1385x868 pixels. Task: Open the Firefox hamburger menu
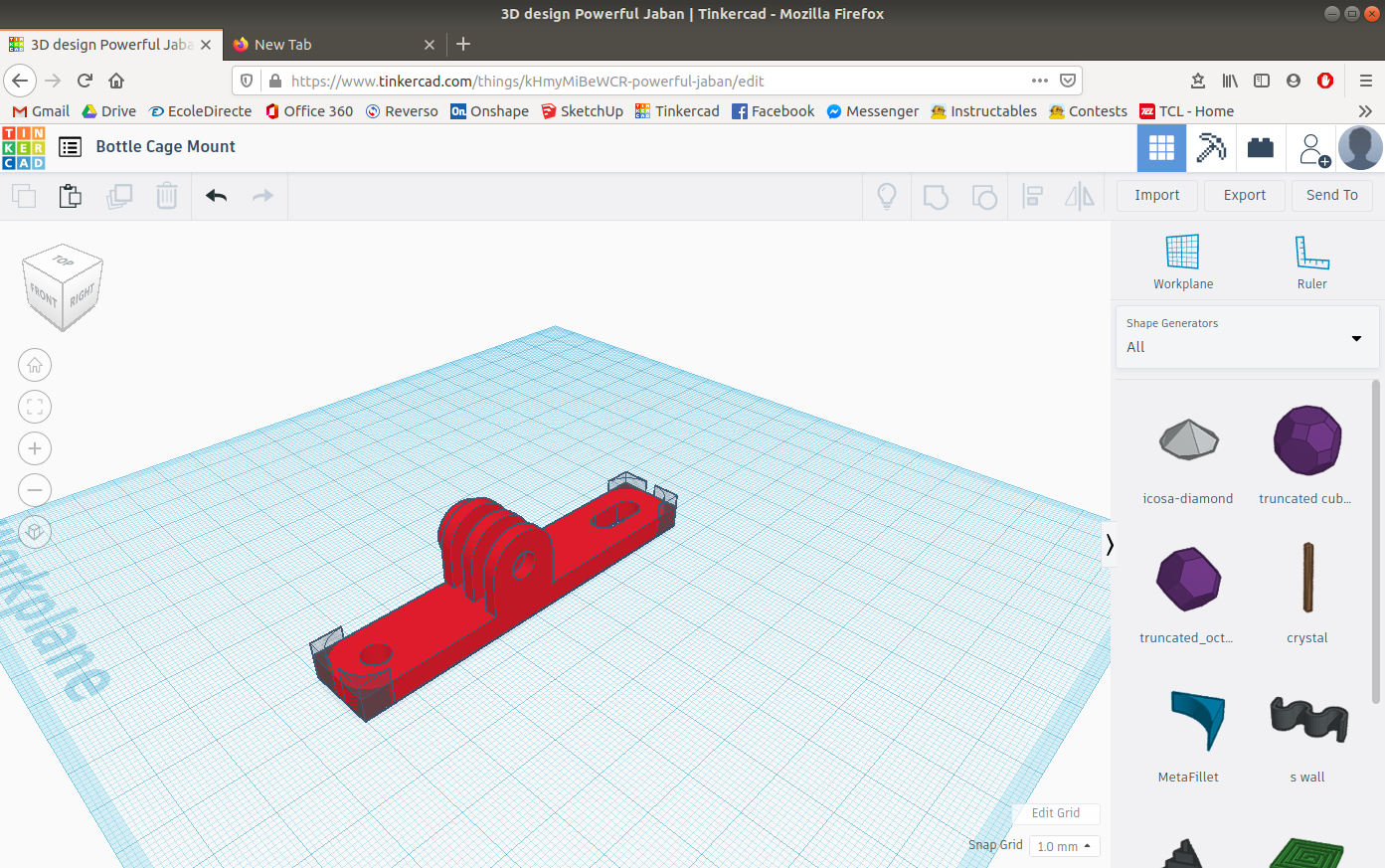(x=1366, y=81)
